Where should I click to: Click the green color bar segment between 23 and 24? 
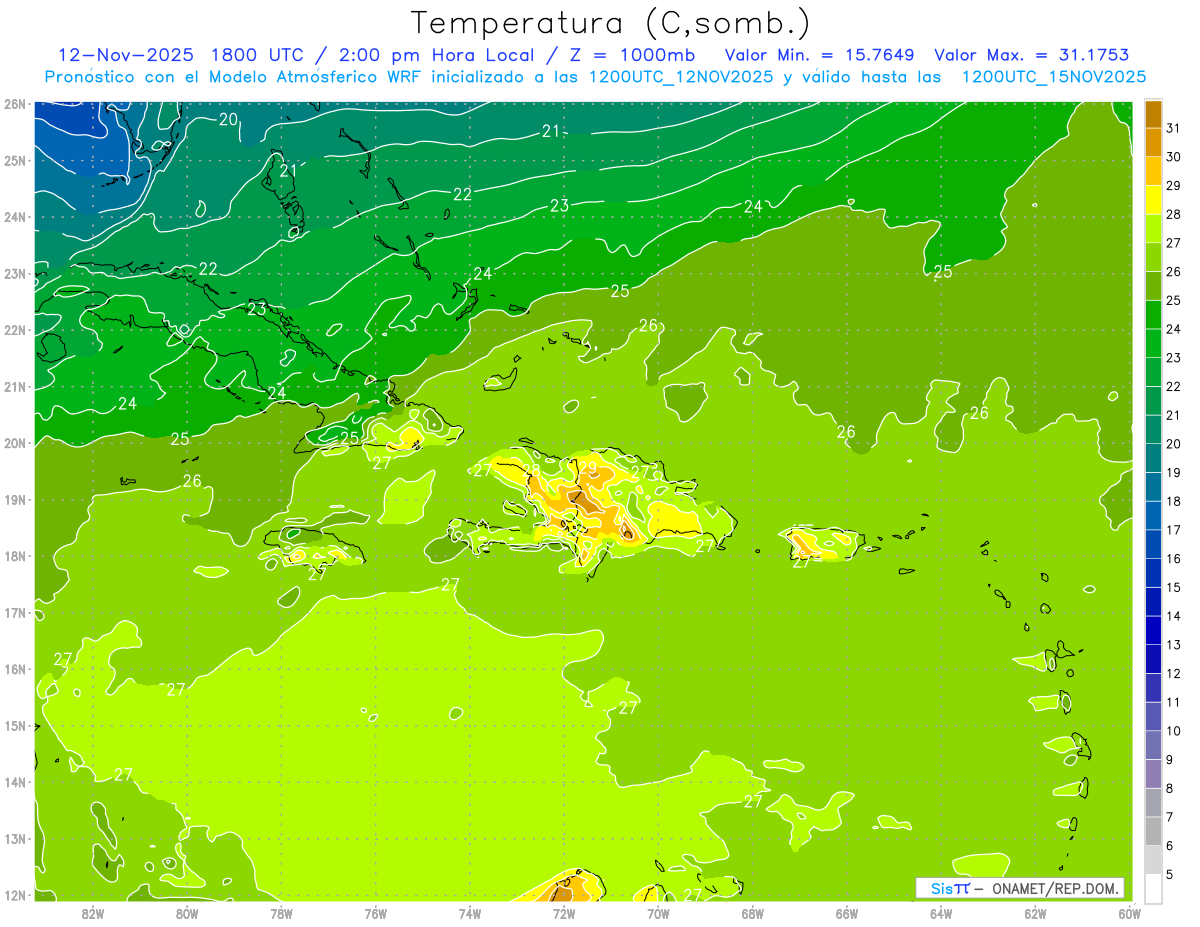pos(1153,343)
